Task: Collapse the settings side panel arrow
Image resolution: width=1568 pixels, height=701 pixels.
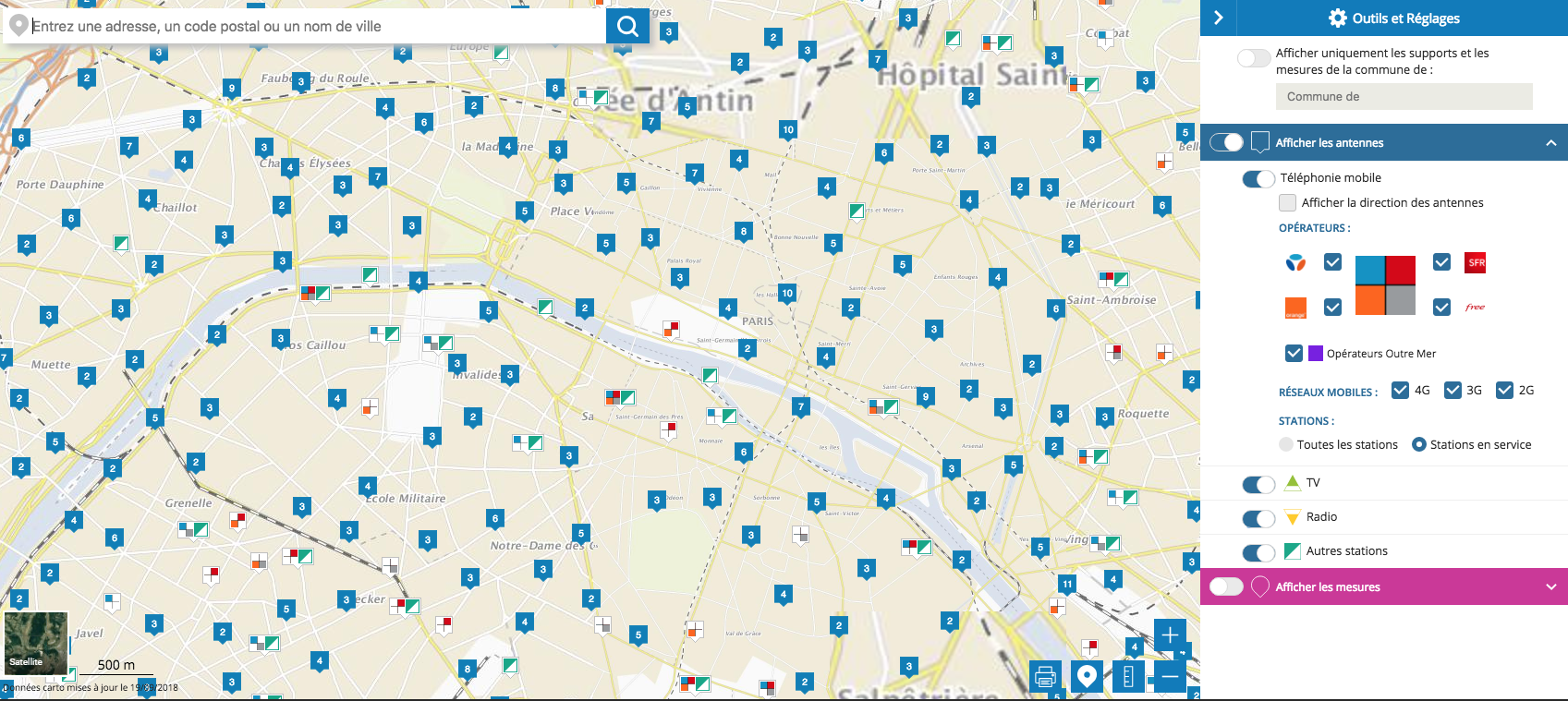Action: point(1219,18)
